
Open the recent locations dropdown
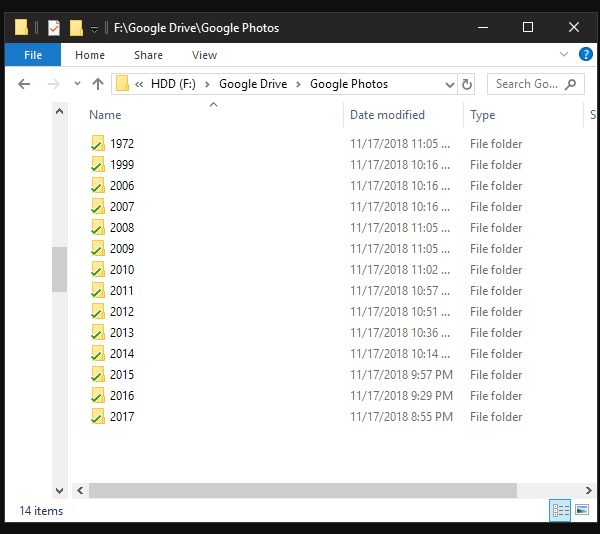coord(77,84)
